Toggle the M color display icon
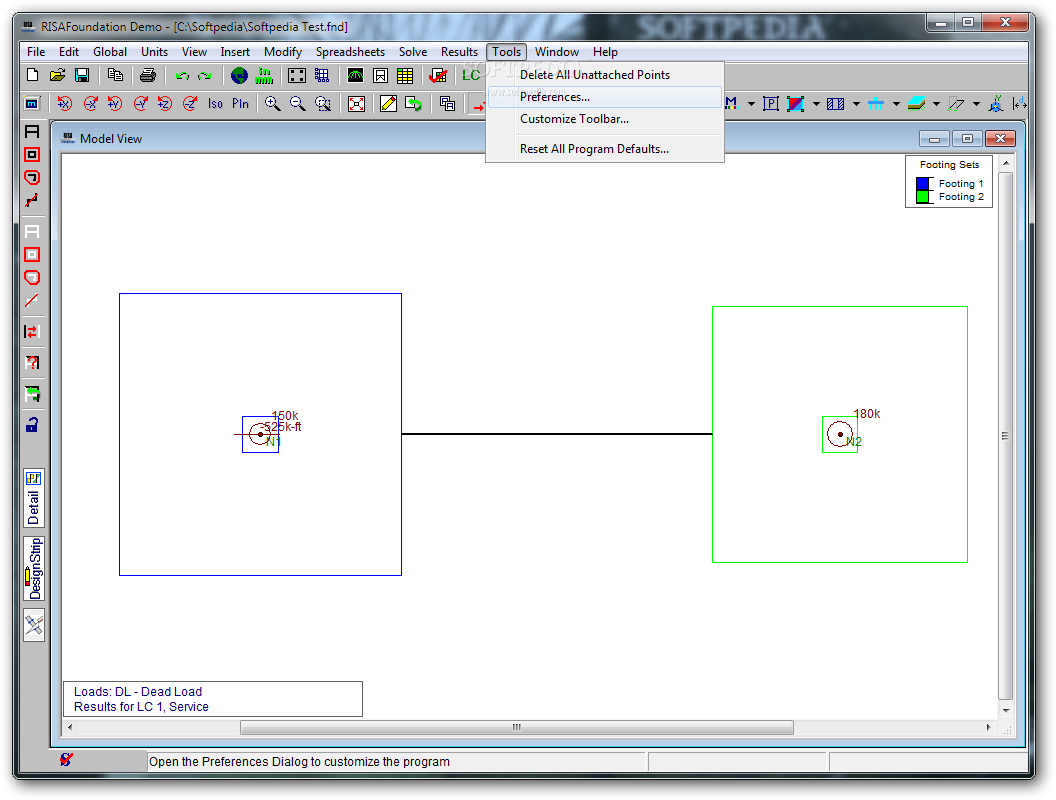 731,104
